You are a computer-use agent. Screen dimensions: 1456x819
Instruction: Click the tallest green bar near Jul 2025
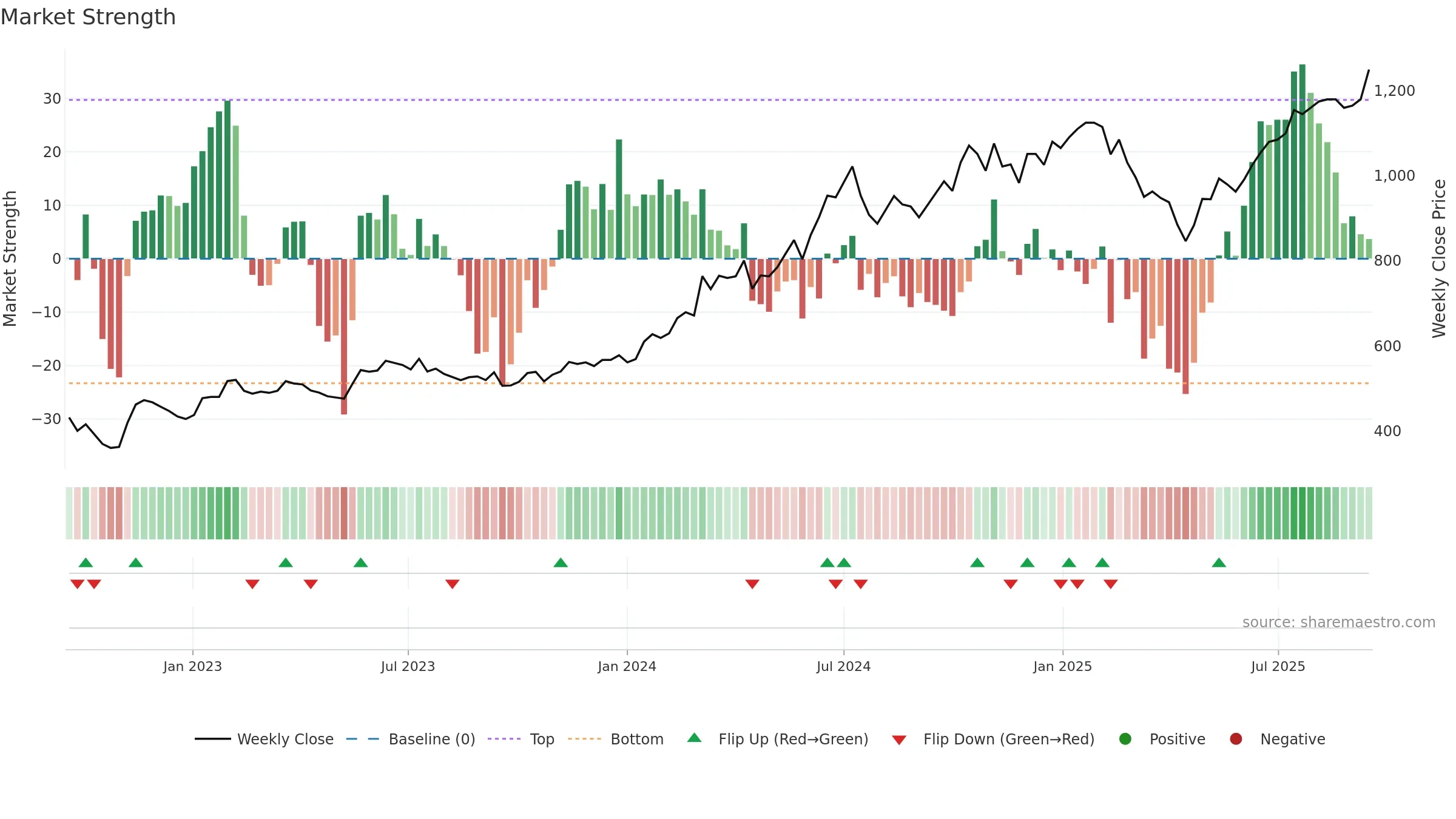1303,161
